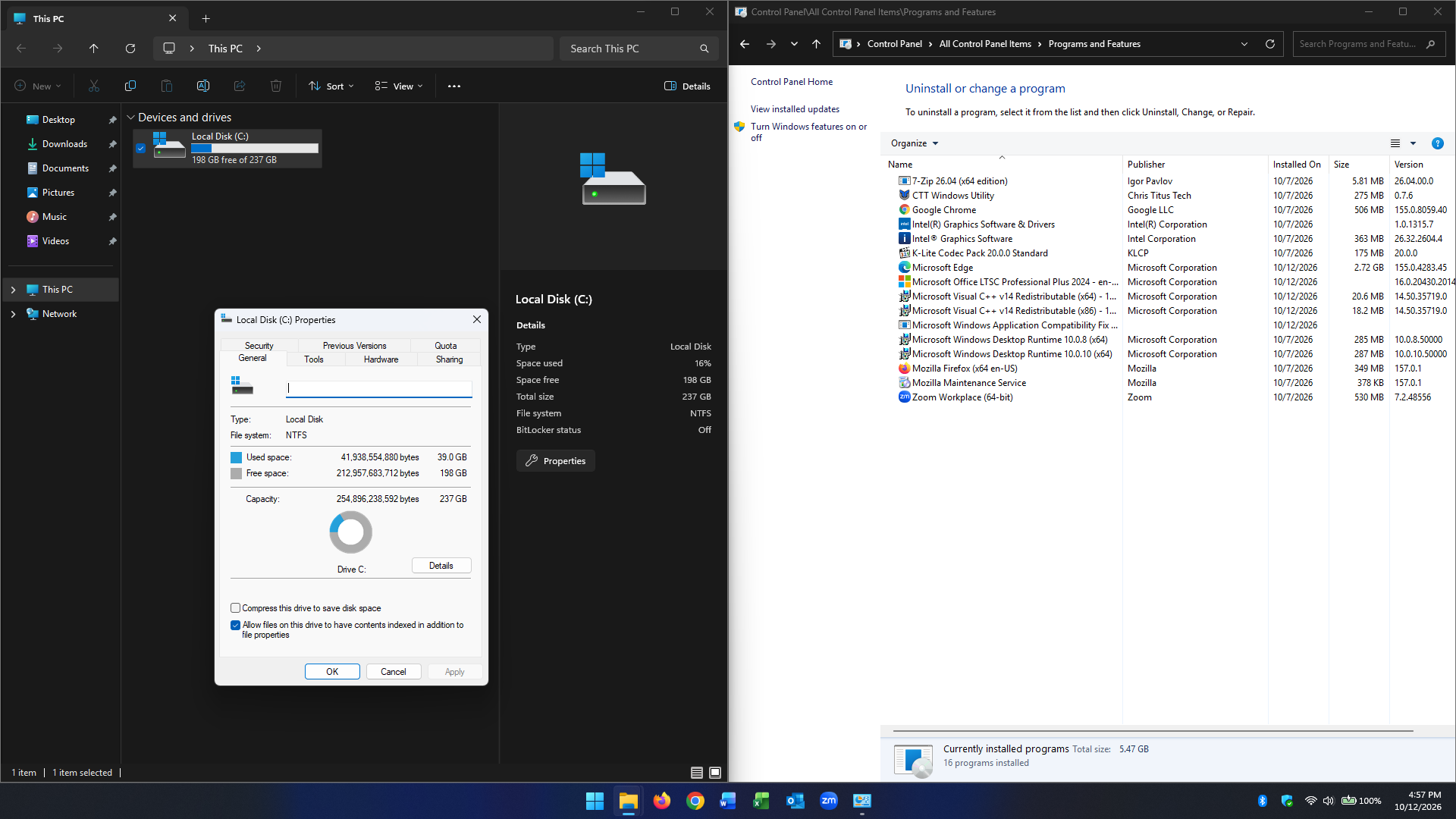The image size is (1456, 819).
Task: Open Excel from the taskbar
Action: pyautogui.click(x=761, y=801)
